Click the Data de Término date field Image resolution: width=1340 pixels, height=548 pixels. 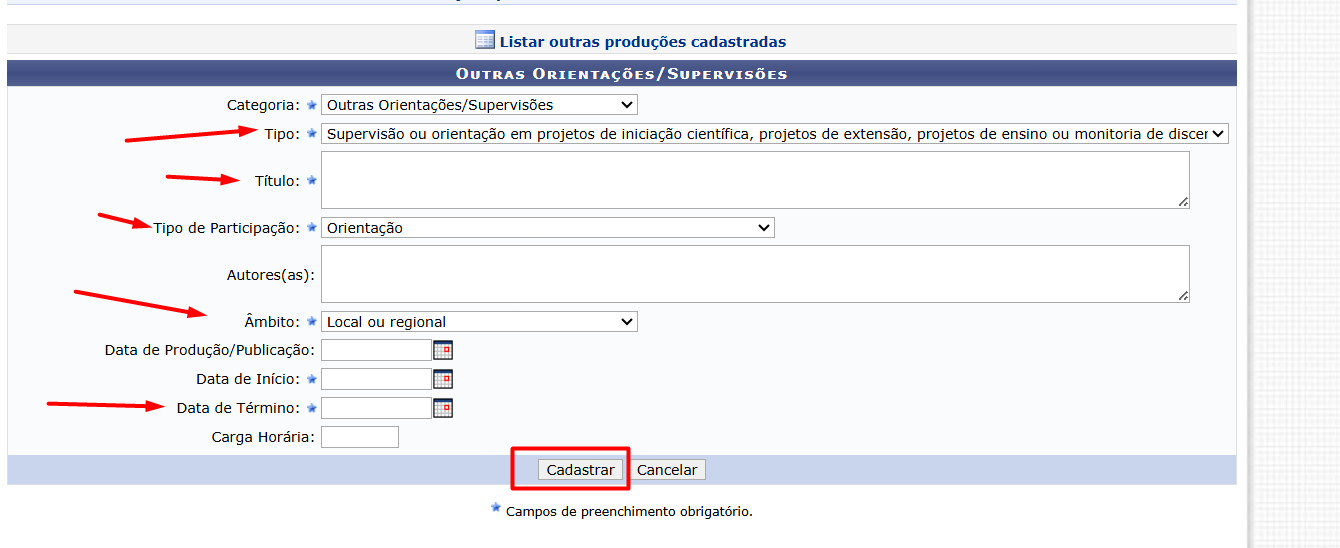[x=376, y=408]
